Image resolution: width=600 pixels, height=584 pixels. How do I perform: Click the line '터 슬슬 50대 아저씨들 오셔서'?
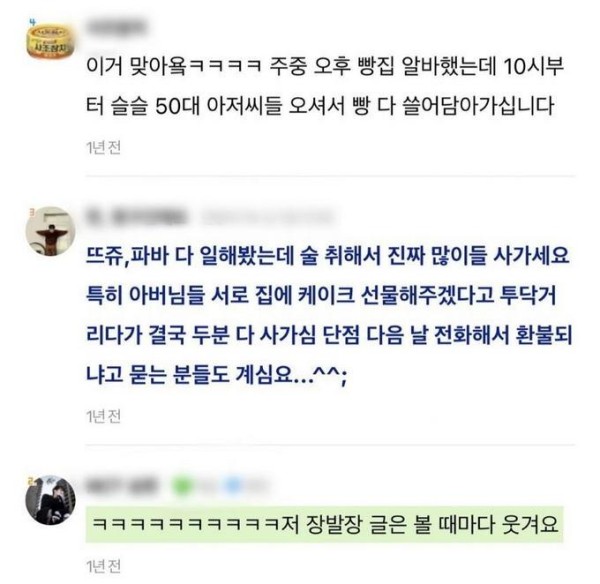(320, 106)
